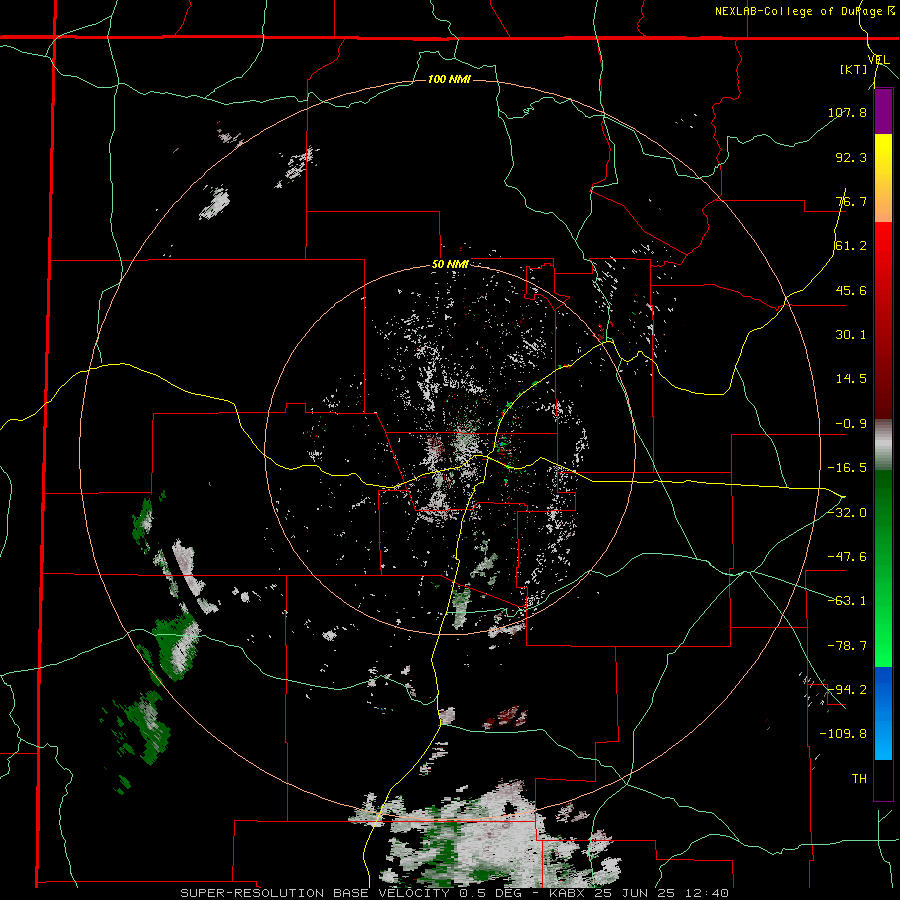Pick the purple segment of the velocity scale
The width and height of the screenshot is (900, 900).
pos(883,112)
